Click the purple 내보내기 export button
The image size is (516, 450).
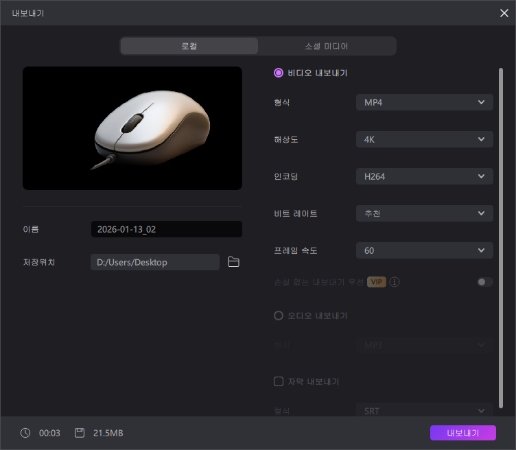point(463,433)
